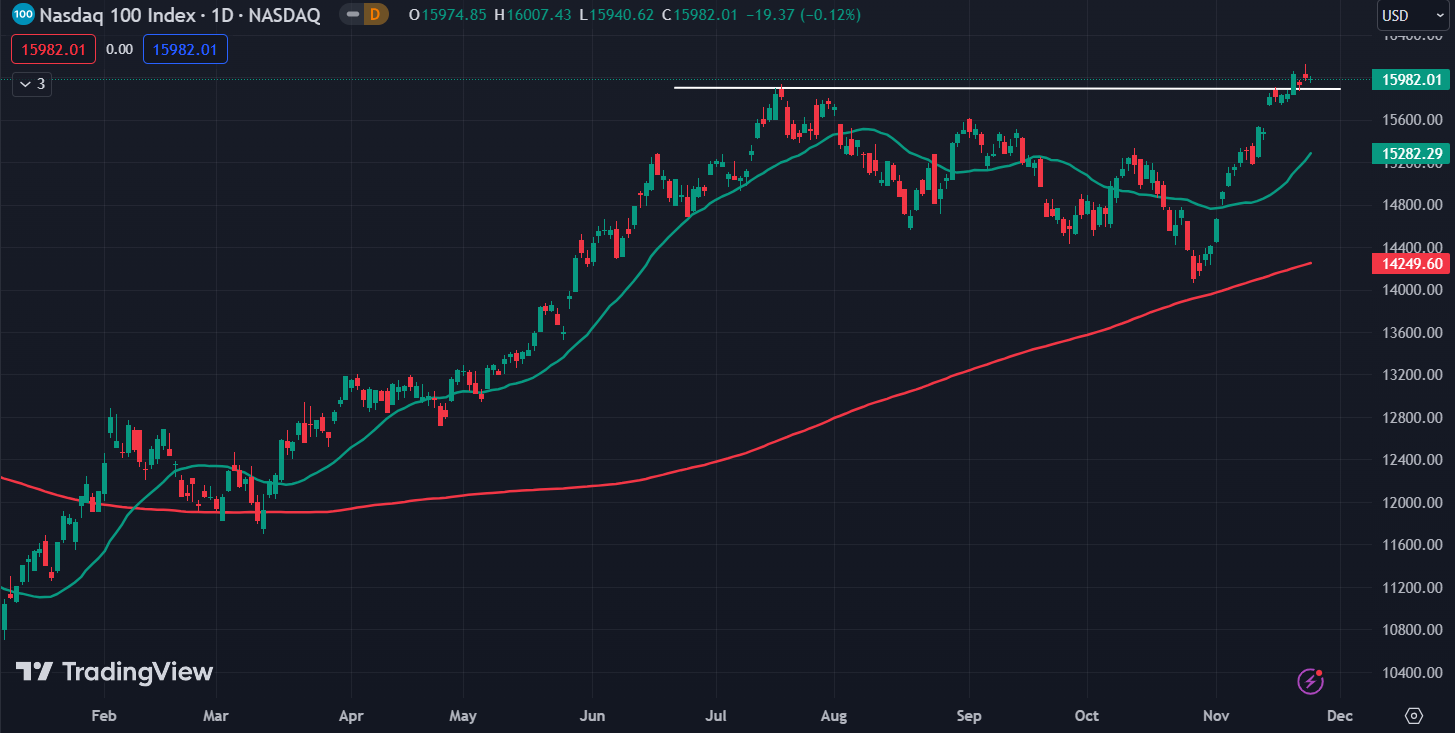This screenshot has height=733, width=1455.
Task: Click the 10400.00 price scale label near bottom
Action: (x=1412, y=672)
